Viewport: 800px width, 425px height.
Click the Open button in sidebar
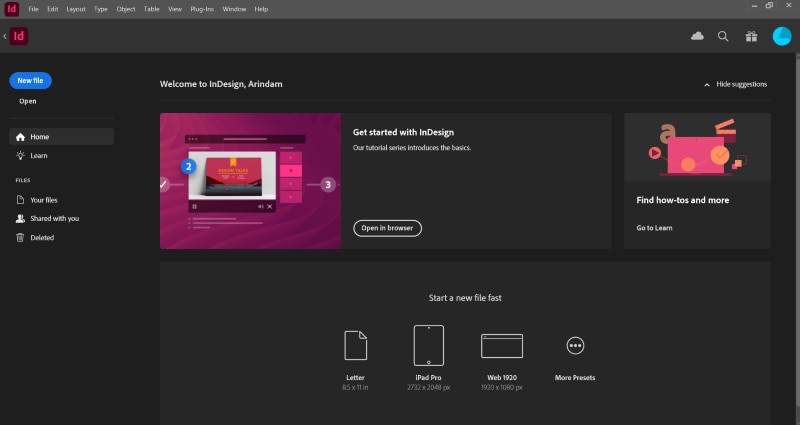28,101
